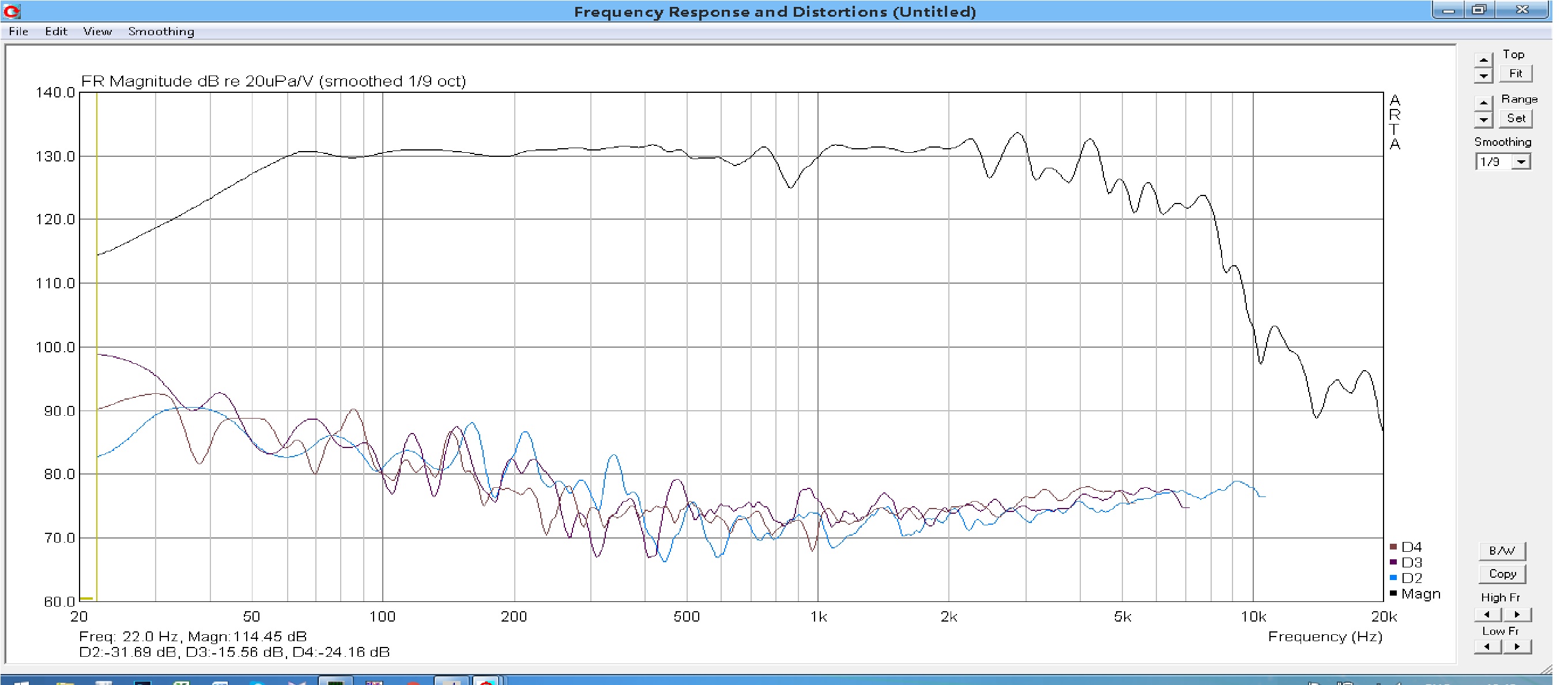Increase Range with up arrow
The height and width of the screenshot is (685, 1568).
pyautogui.click(x=1483, y=103)
